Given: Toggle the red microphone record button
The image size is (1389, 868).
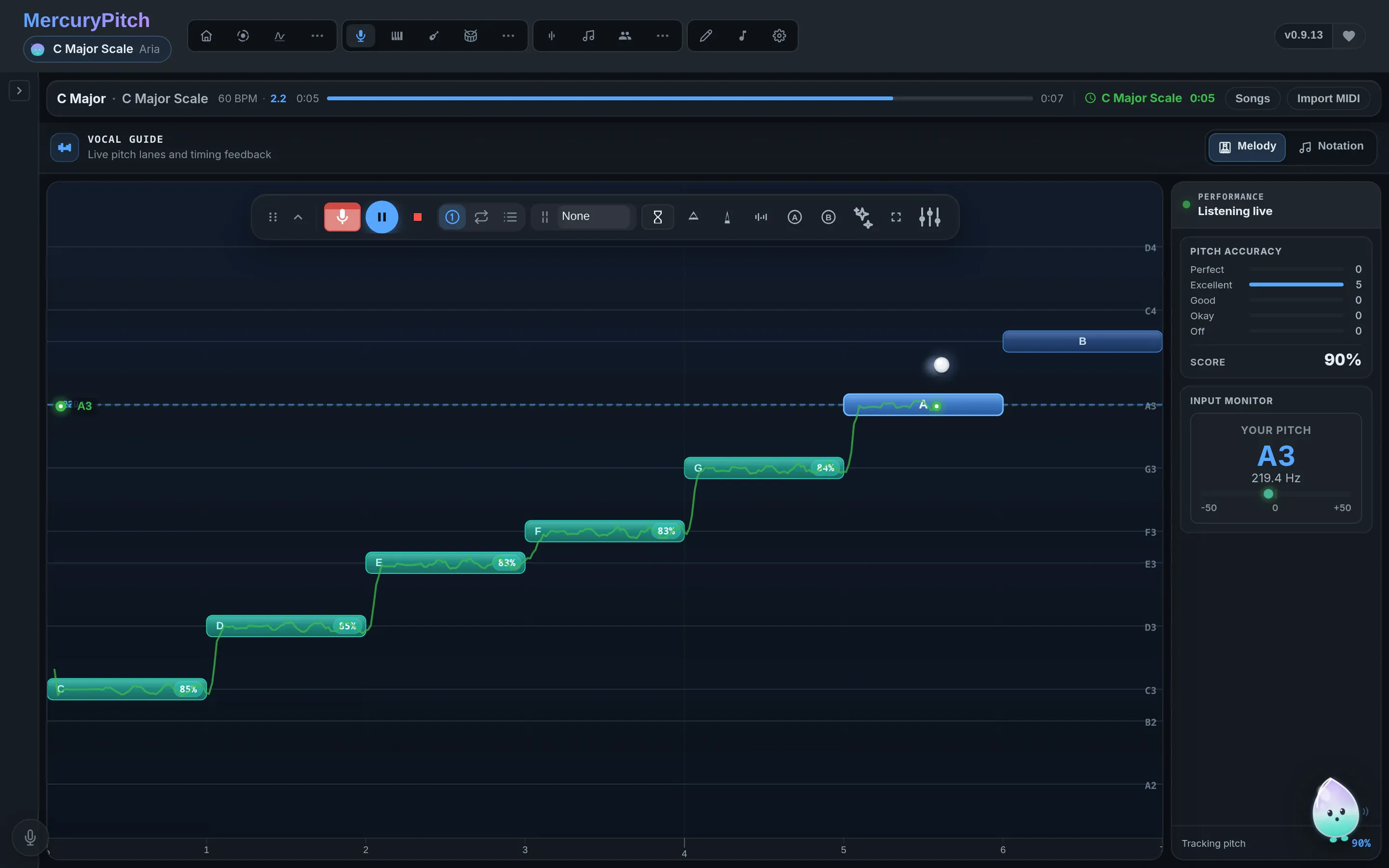Looking at the screenshot, I should tap(342, 217).
